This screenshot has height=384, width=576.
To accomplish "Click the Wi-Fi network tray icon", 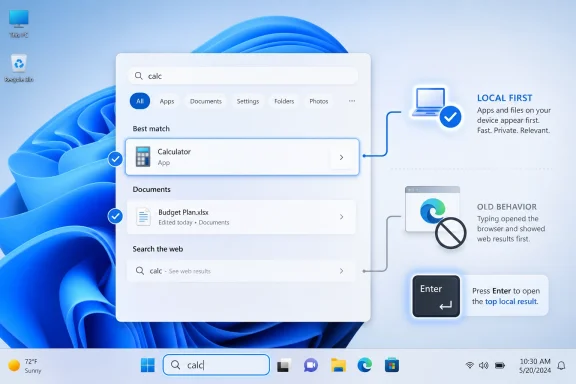I will (x=469, y=365).
